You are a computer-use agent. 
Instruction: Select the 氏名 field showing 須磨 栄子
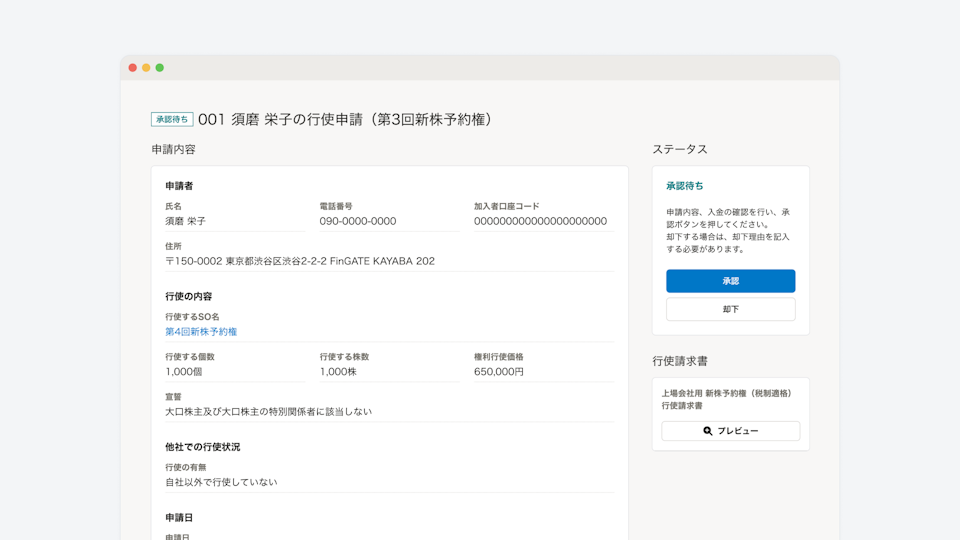point(186,221)
